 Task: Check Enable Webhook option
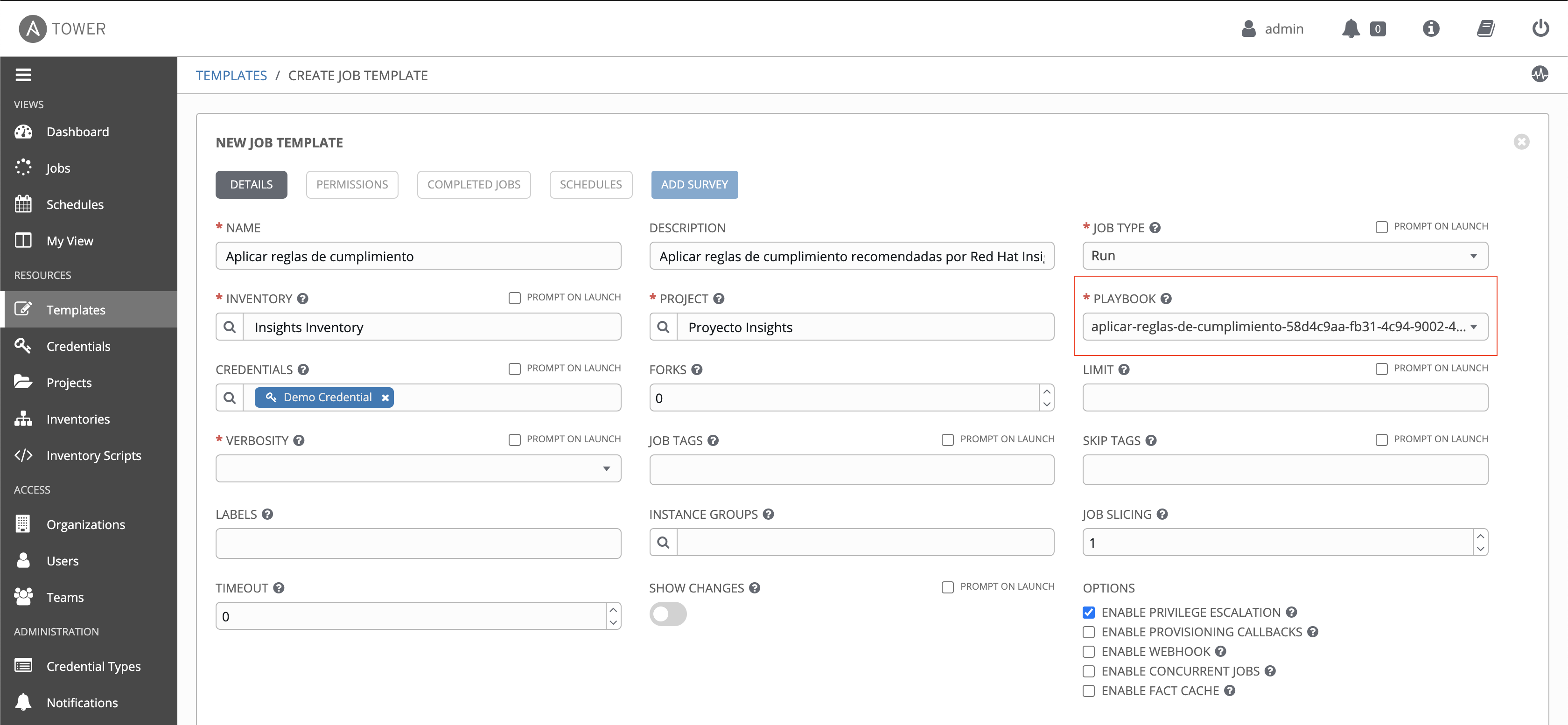pyautogui.click(x=1088, y=651)
